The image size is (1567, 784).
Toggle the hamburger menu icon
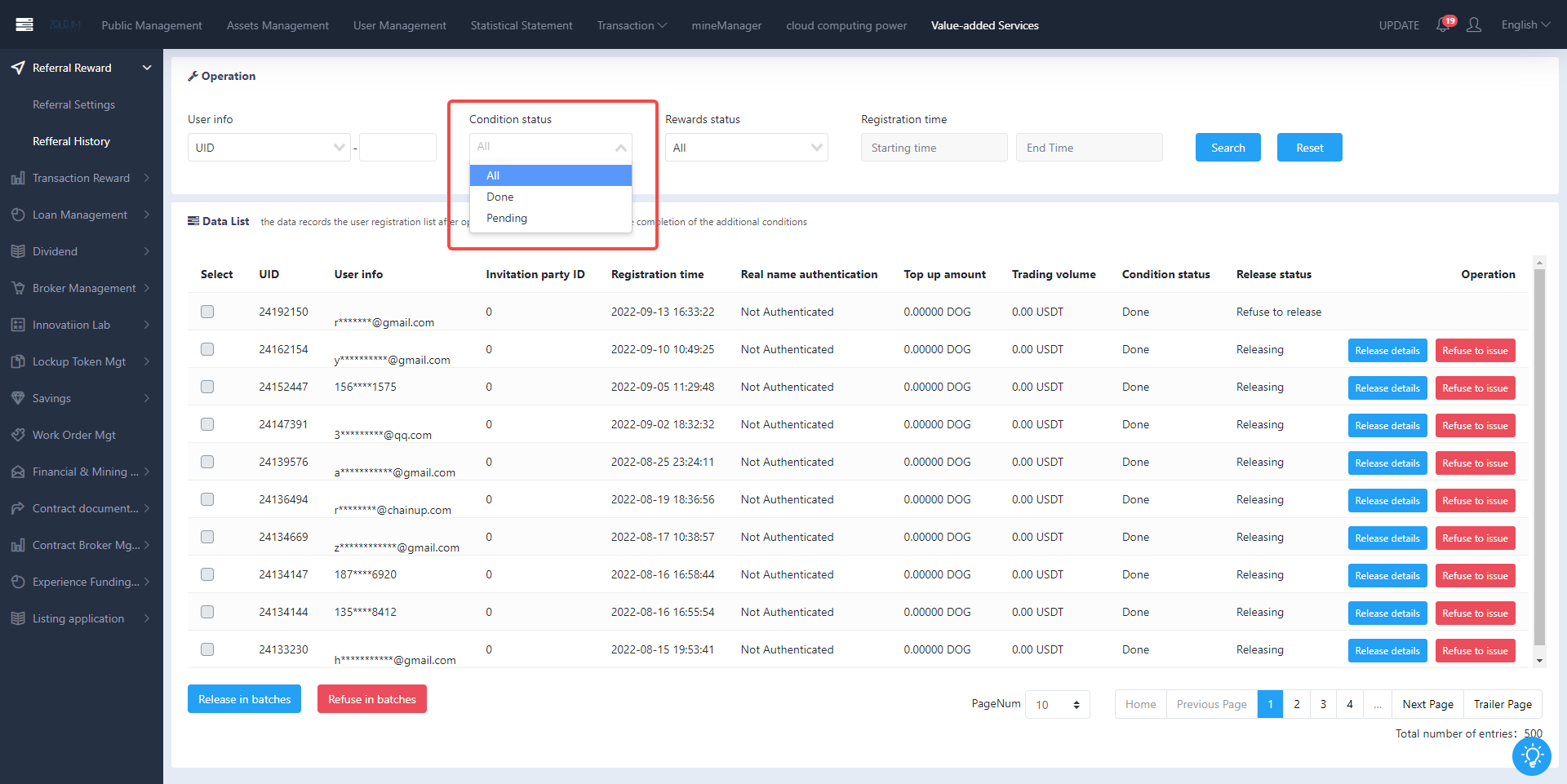click(x=24, y=24)
